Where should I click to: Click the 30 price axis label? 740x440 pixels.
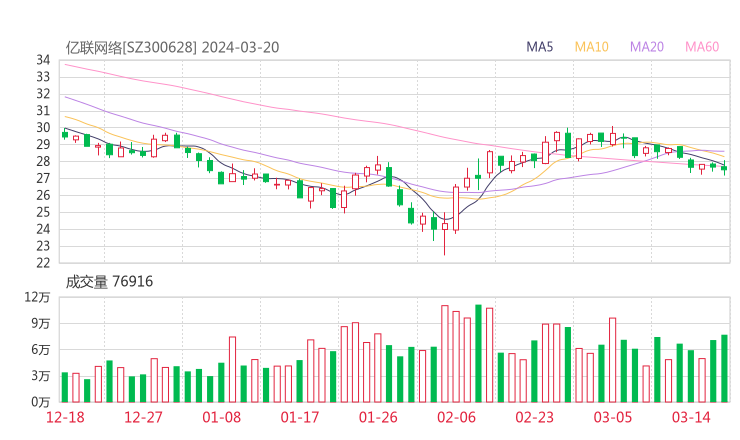click(x=43, y=127)
